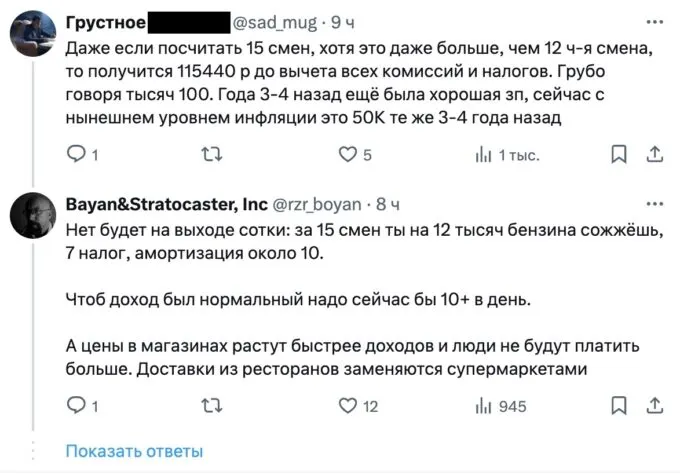Expand replies via Показать ответы
The width and height of the screenshot is (680, 475).
134,451
